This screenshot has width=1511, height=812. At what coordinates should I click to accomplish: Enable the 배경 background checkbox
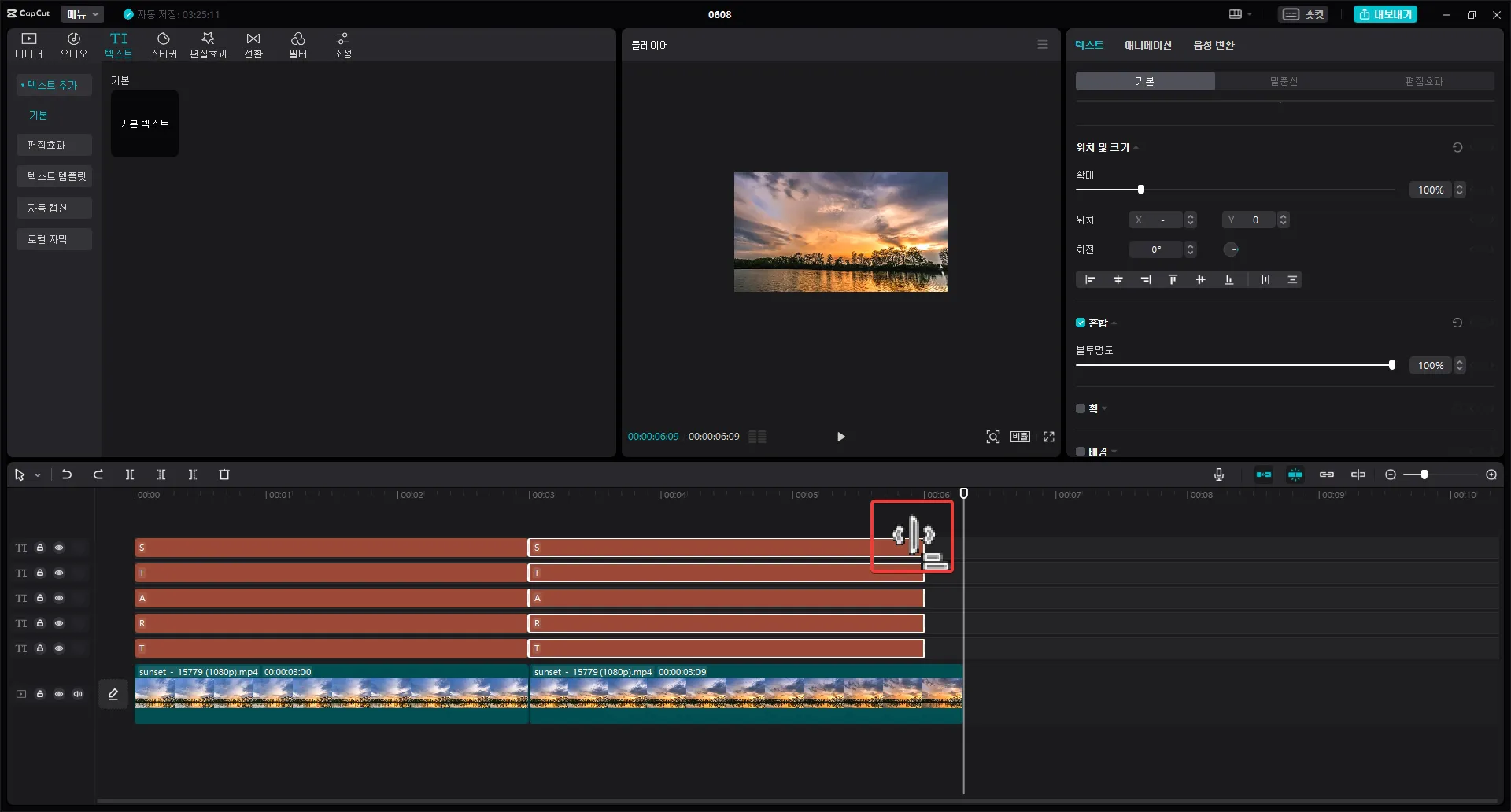(x=1081, y=452)
